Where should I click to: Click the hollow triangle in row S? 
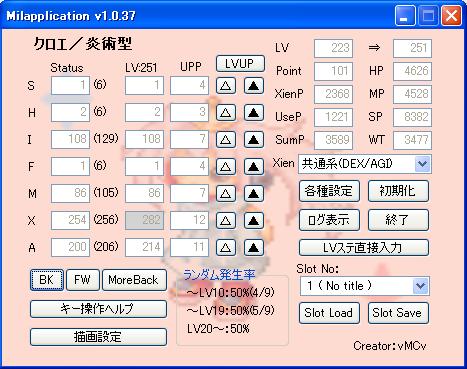pyautogui.click(x=226, y=86)
